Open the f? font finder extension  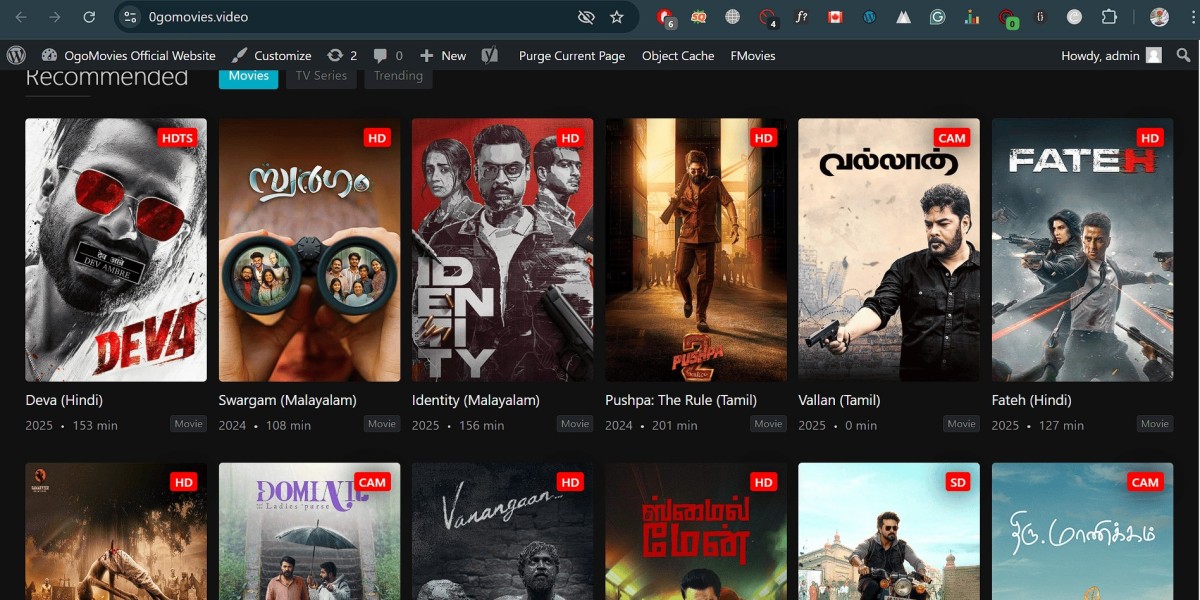(801, 17)
